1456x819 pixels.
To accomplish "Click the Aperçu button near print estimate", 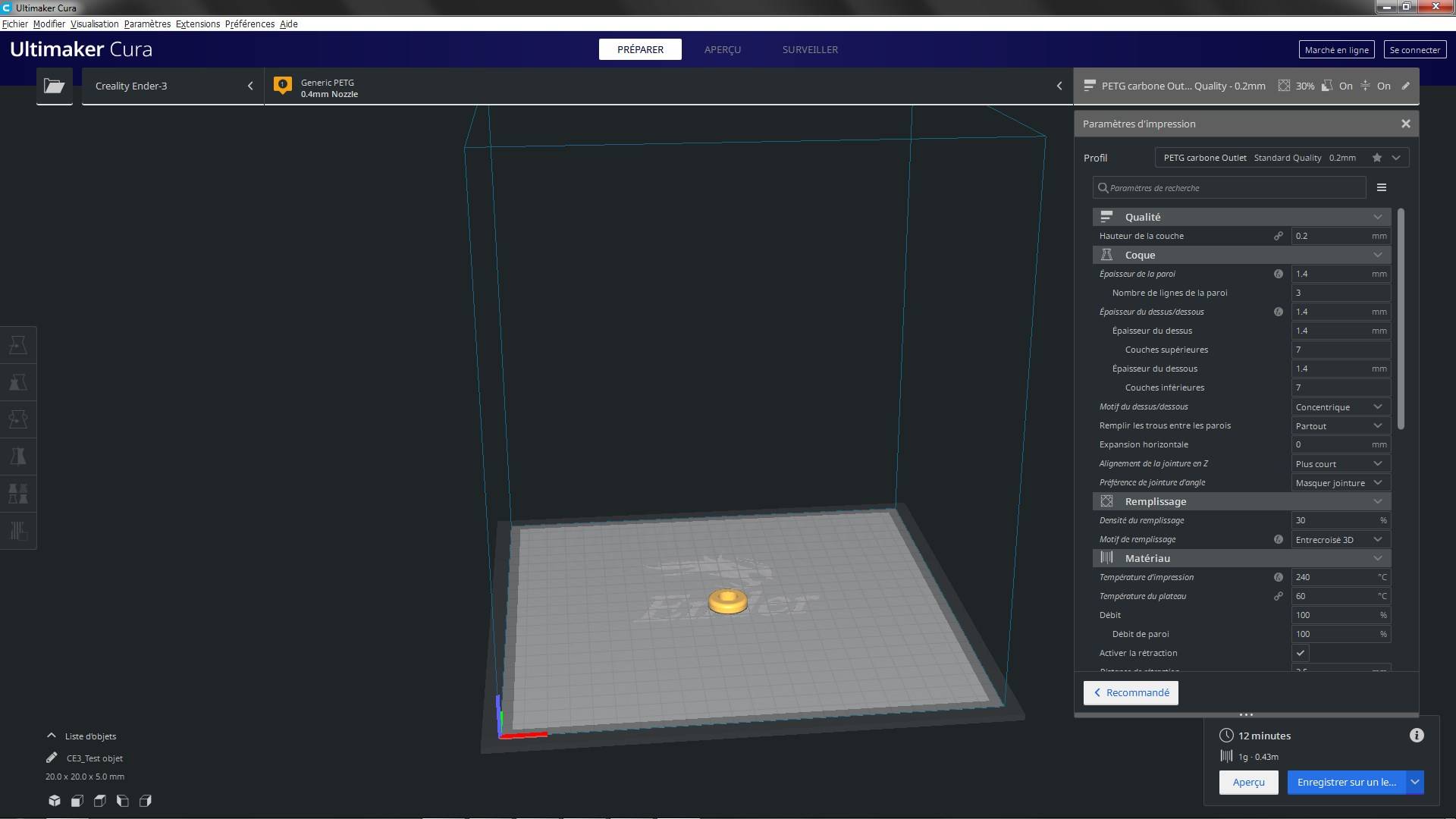I will (x=1248, y=782).
